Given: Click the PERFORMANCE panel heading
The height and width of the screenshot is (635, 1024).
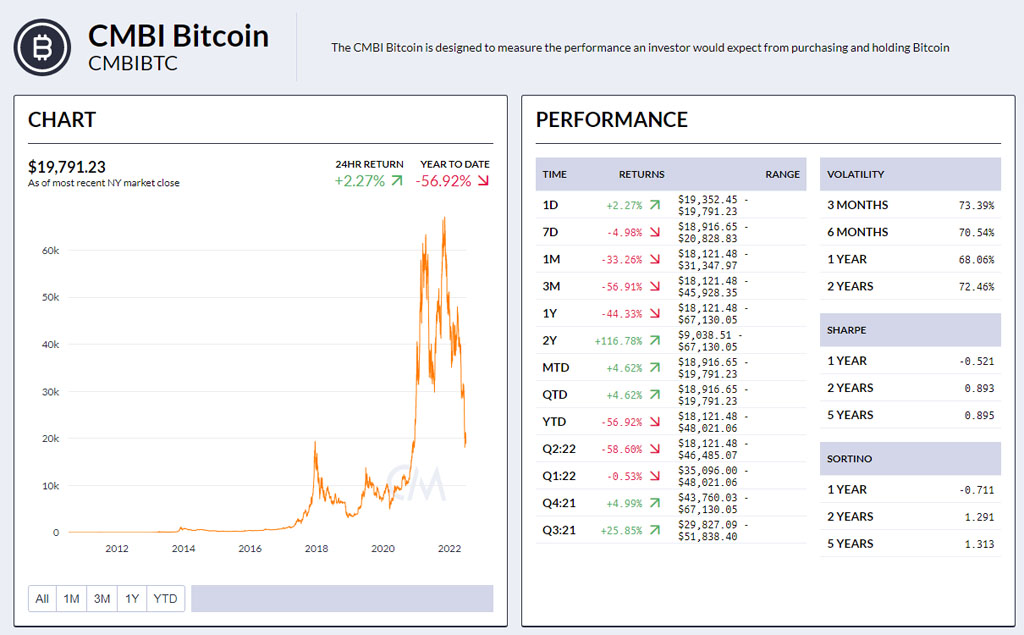Looking at the screenshot, I should point(611,120).
